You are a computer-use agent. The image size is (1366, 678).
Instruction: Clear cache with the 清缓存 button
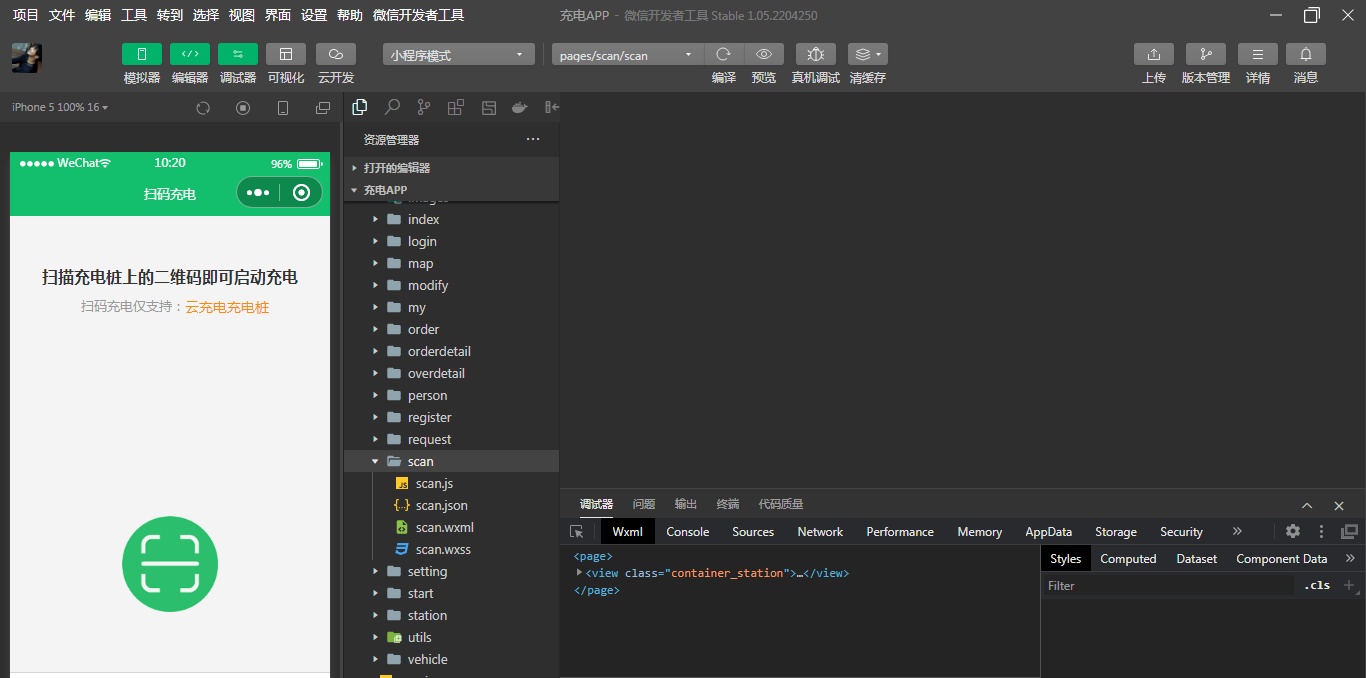tap(868, 54)
